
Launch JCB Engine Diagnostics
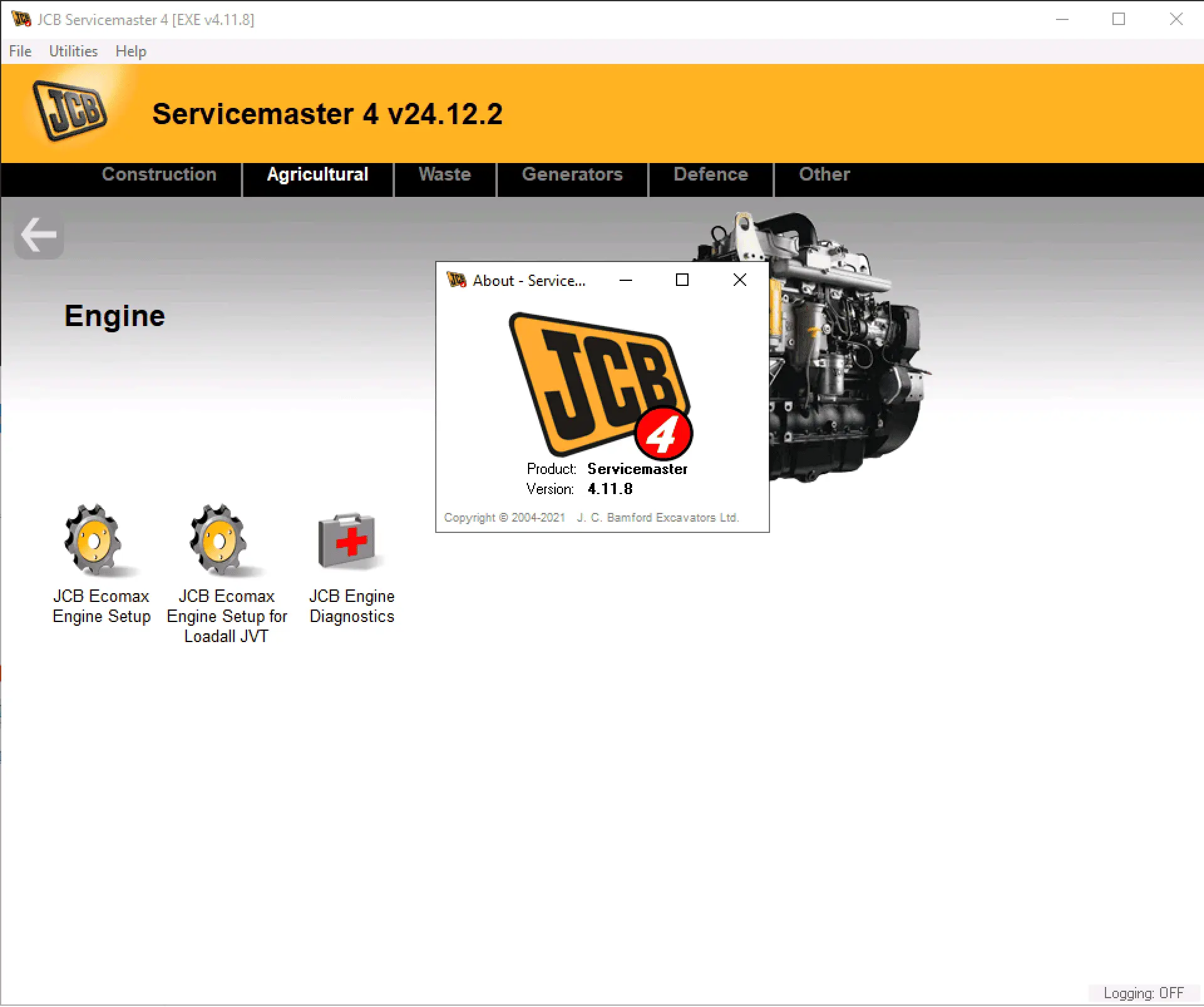pyautogui.click(x=352, y=567)
